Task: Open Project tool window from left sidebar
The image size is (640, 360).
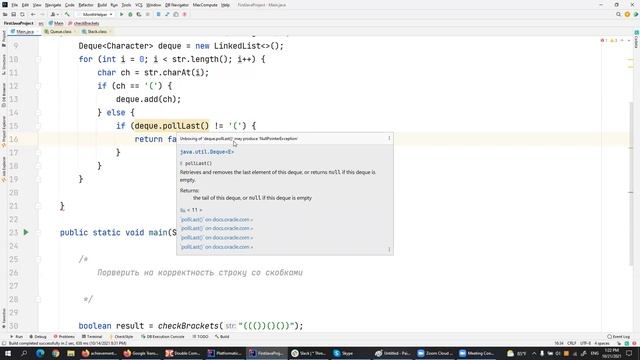Action: (x=4, y=38)
